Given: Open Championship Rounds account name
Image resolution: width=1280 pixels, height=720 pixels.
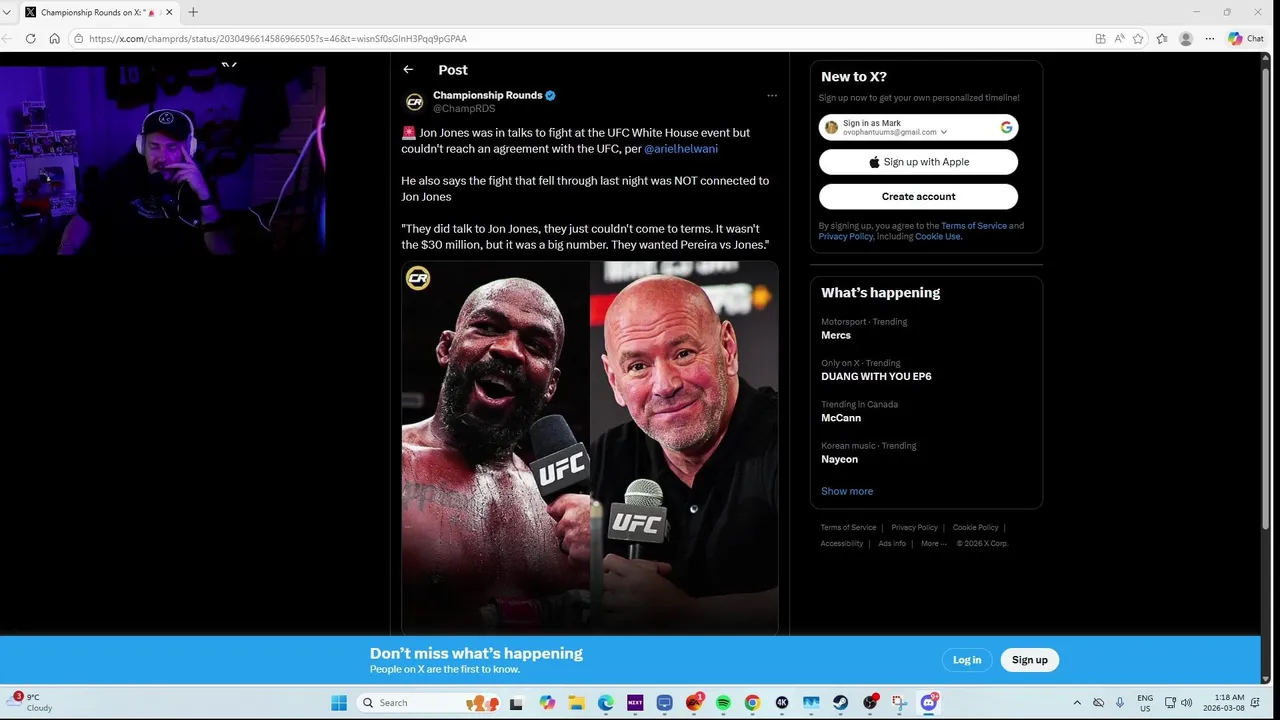Looking at the screenshot, I should click(488, 95).
